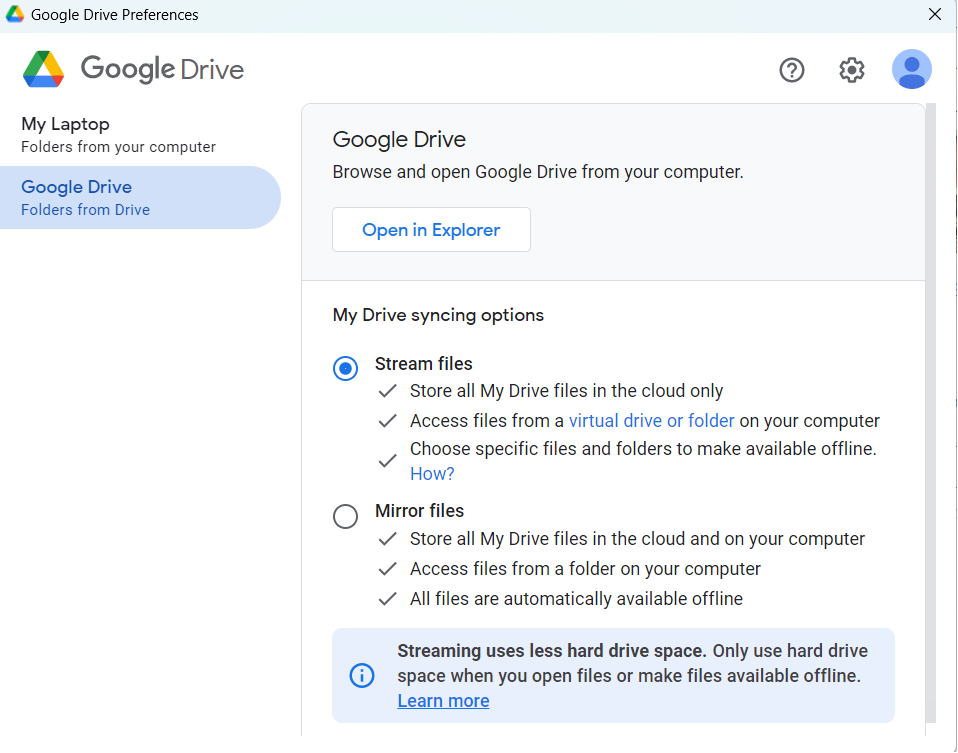Close the Google Drive Preferences window
Image resolution: width=958 pixels, height=753 pixels.
click(934, 15)
